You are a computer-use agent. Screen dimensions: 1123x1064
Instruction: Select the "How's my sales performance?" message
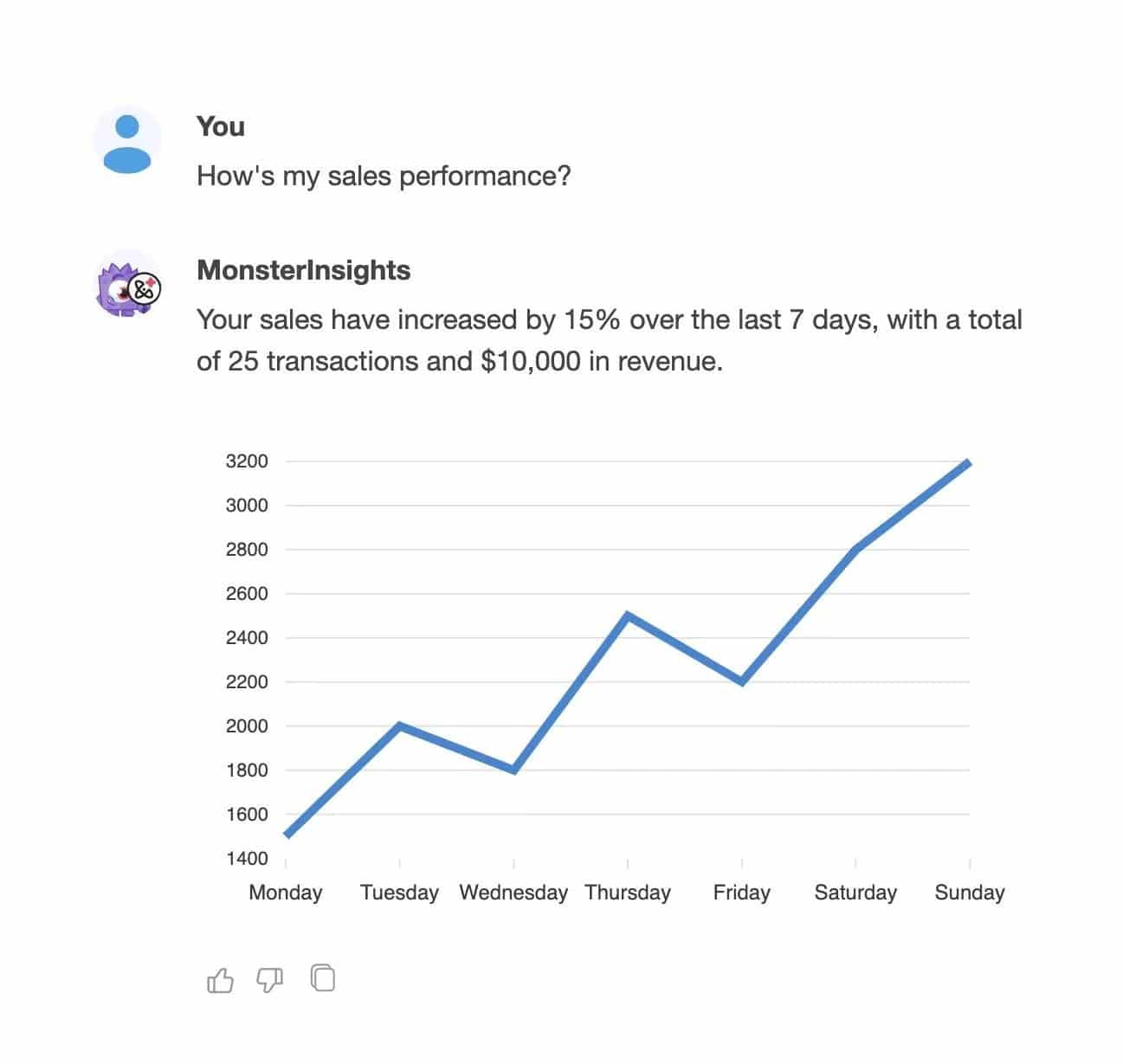(x=384, y=176)
